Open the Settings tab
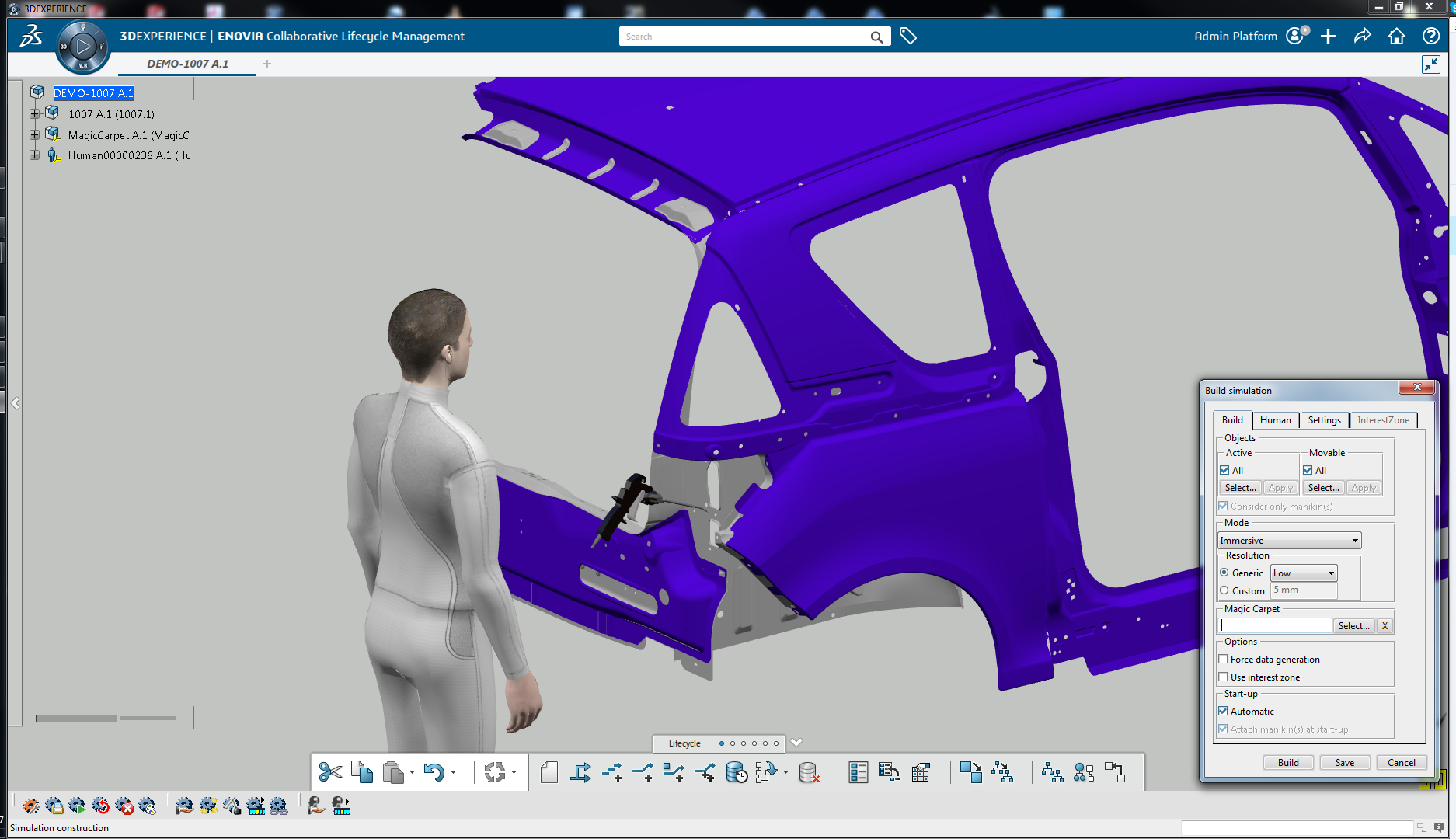 pos(1324,420)
